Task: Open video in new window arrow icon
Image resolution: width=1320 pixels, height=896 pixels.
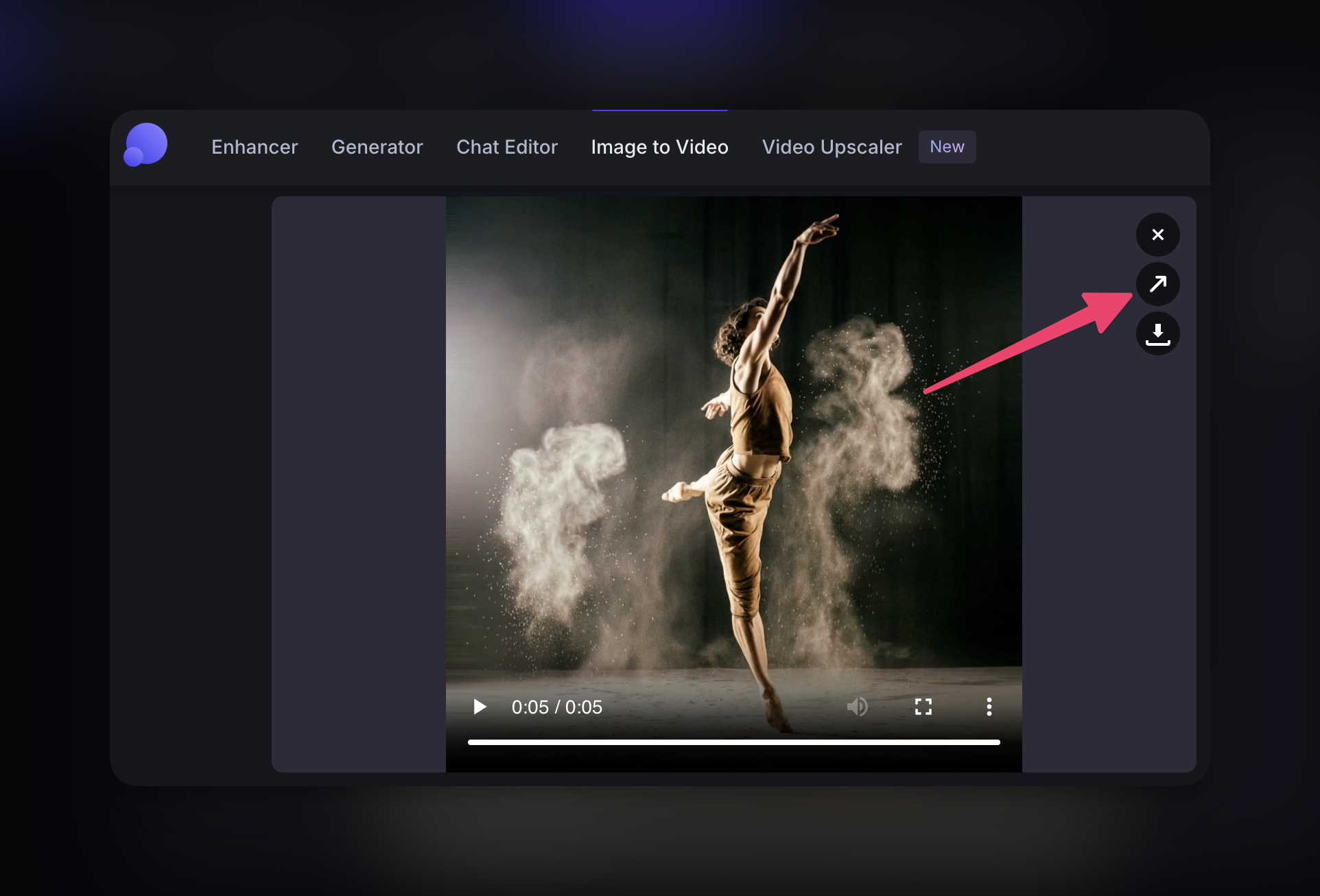Action: pyautogui.click(x=1157, y=284)
